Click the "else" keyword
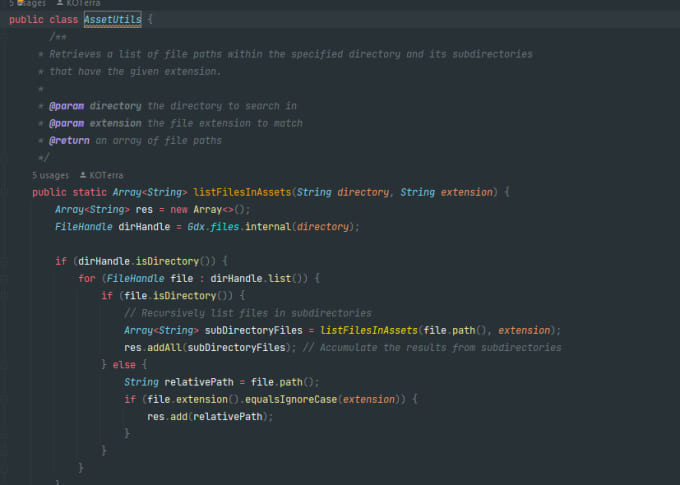680x485 pixels. click(124, 365)
